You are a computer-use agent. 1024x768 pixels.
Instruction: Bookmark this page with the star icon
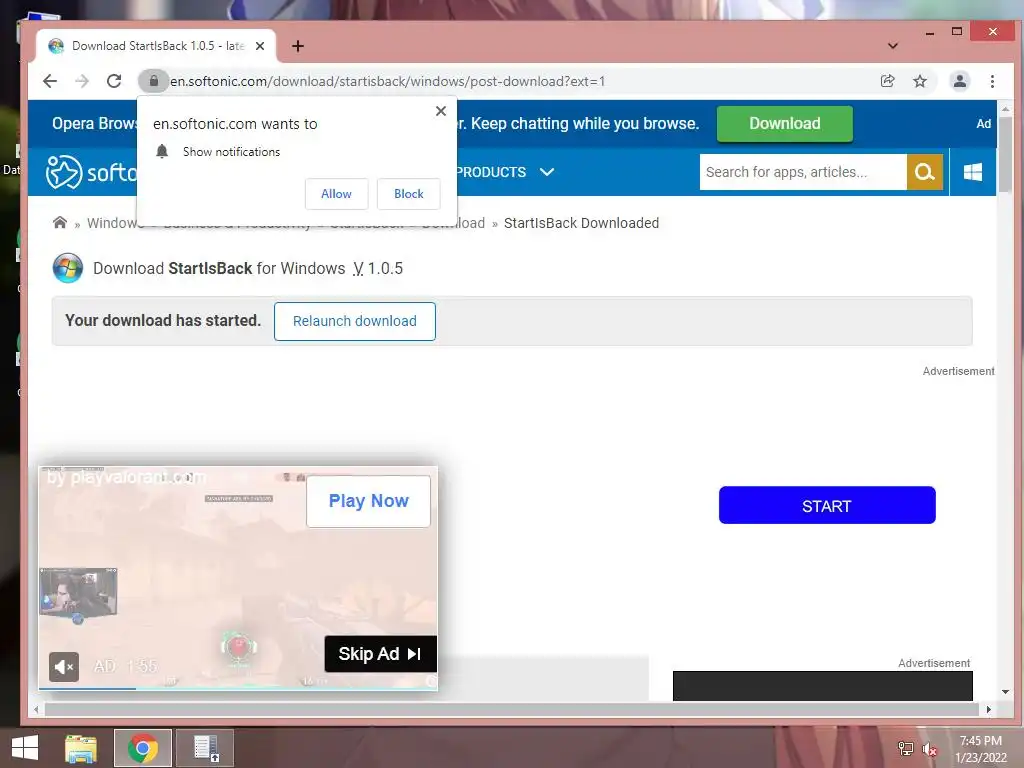(920, 81)
